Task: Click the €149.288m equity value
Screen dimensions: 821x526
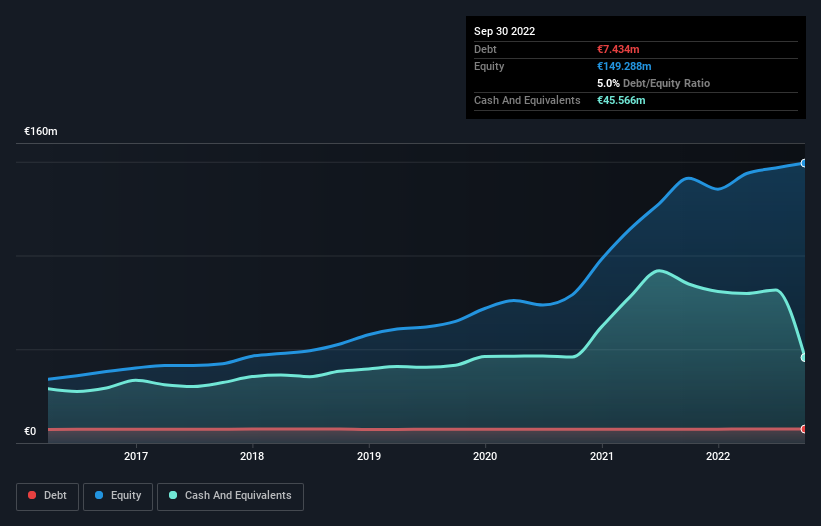Action: coord(624,66)
